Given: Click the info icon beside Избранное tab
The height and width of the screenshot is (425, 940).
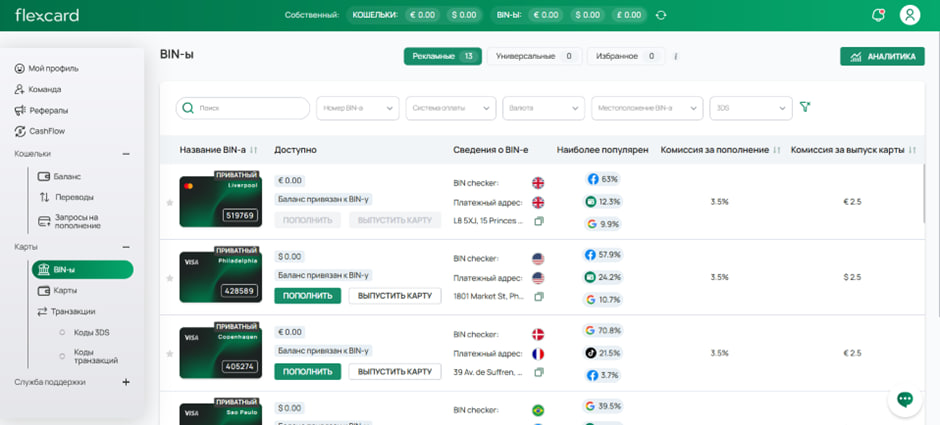Looking at the screenshot, I should click(x=676, y=57).
